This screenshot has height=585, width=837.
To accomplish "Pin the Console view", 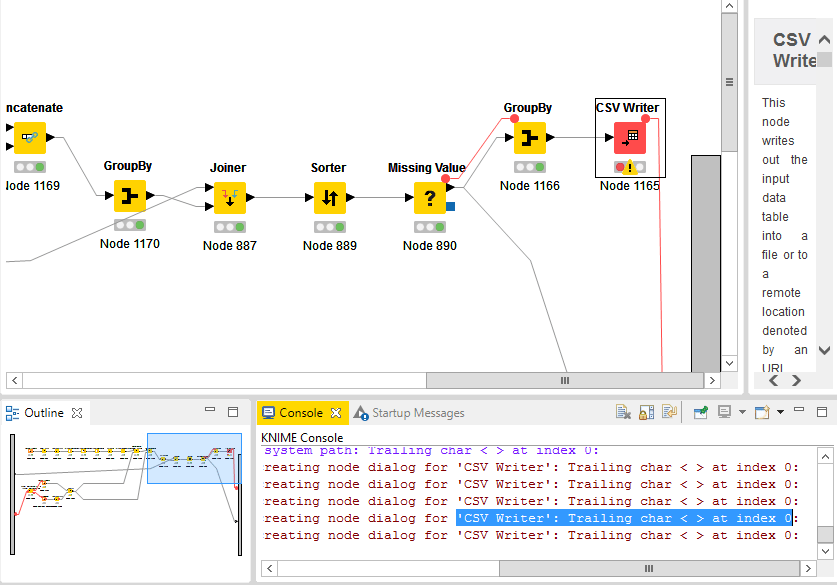I will click(700, 411).
